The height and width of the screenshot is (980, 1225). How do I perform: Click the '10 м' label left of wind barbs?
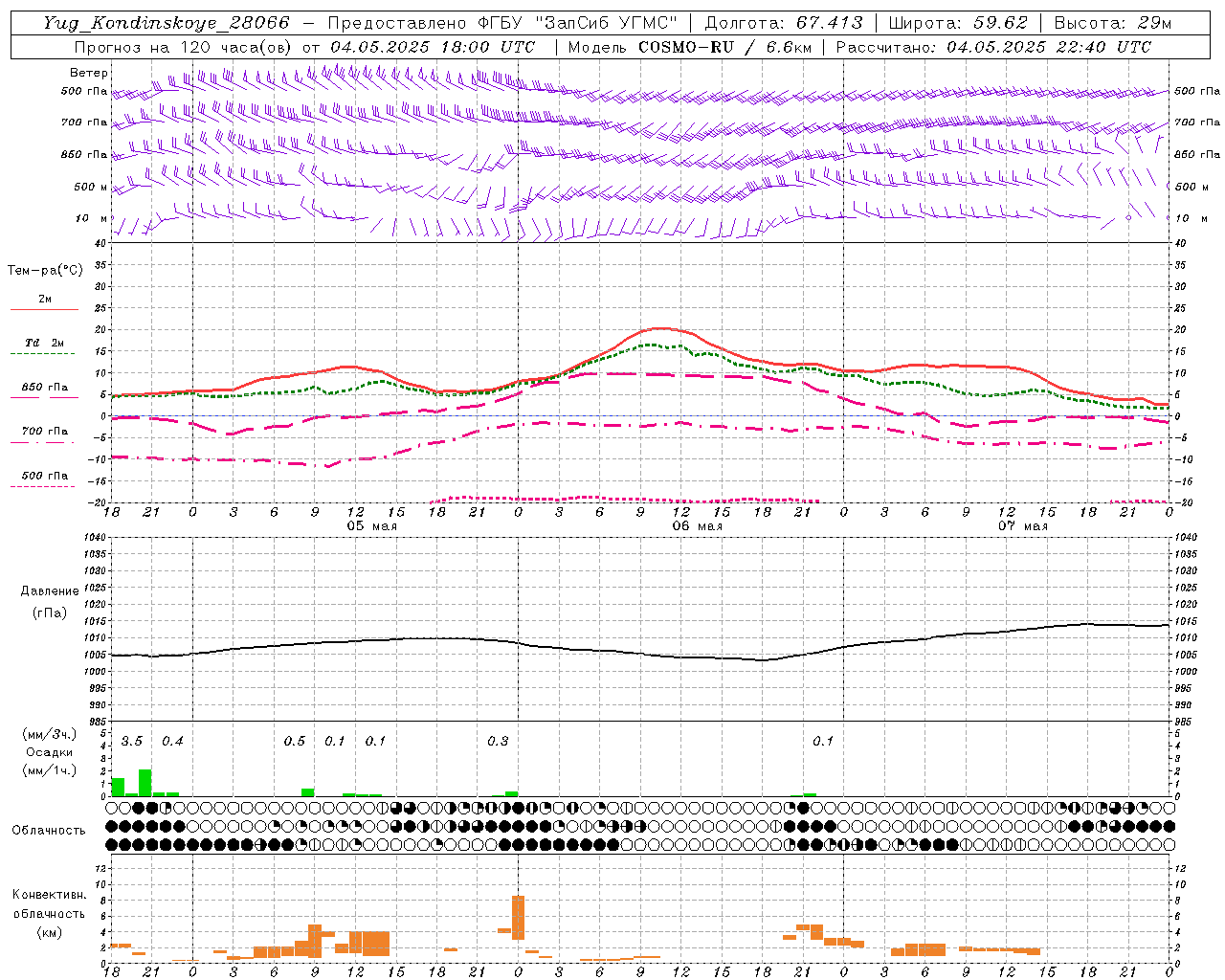pos(92,218)
